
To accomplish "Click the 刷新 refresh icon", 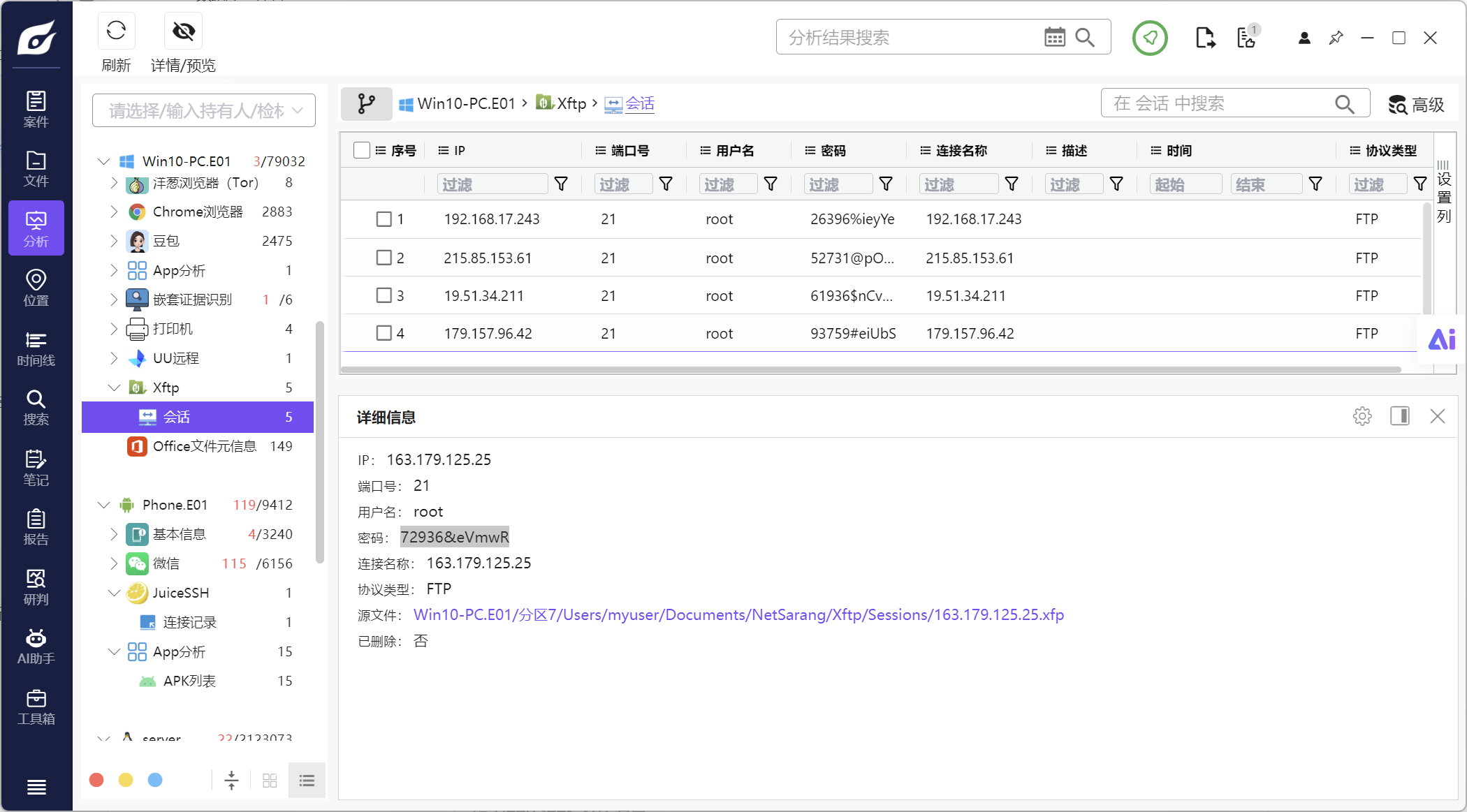I will (x=116, y=31).
